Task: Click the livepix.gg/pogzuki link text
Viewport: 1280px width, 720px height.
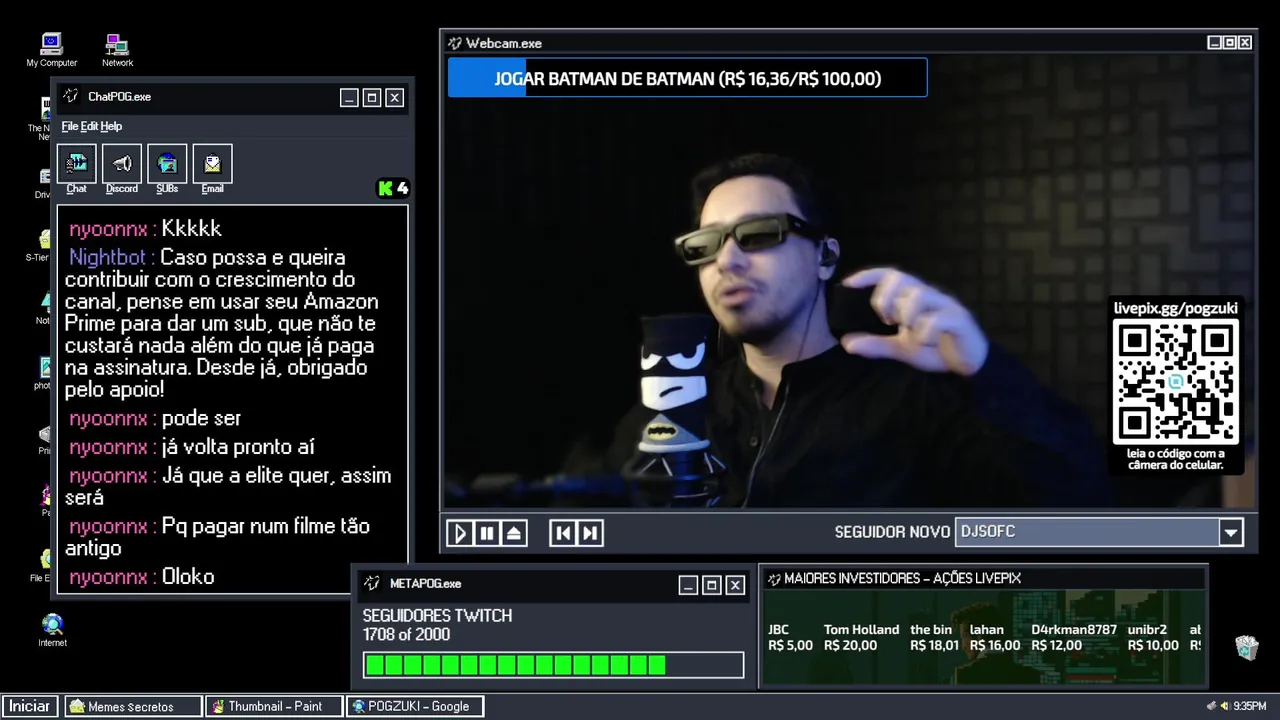Action: pyautogui.click(x=1175, y=308)
